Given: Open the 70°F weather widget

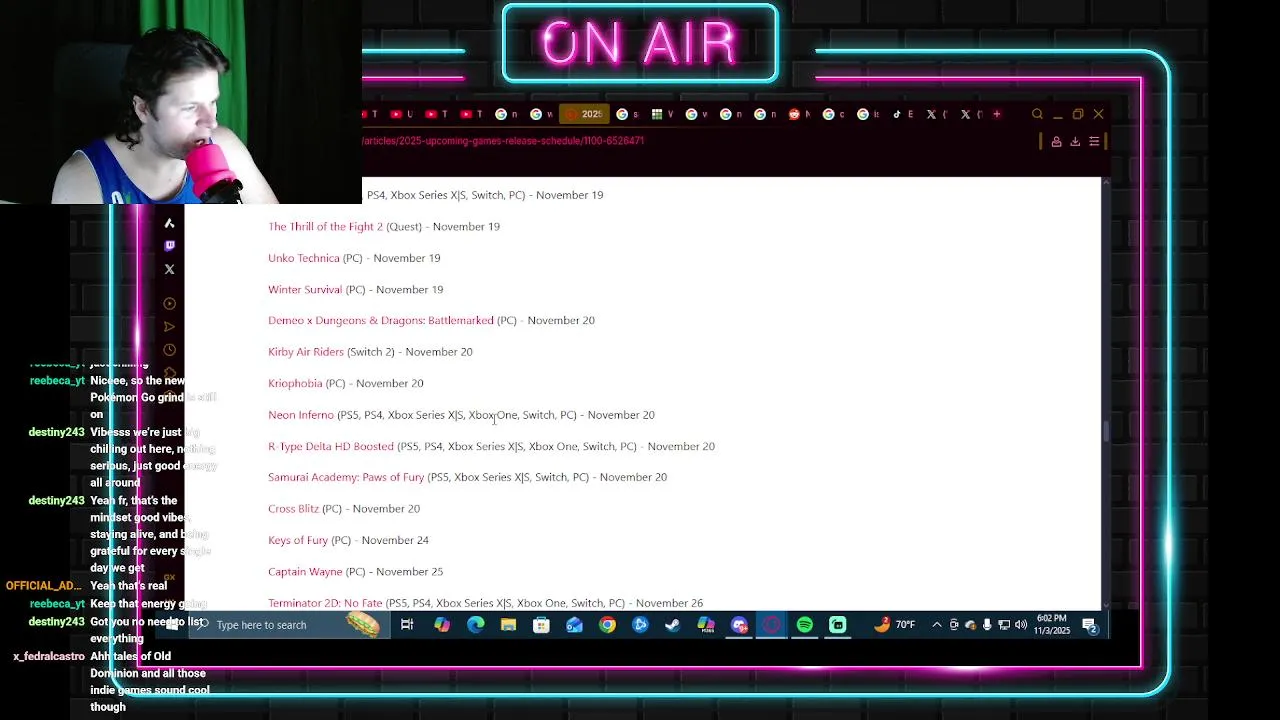Looking at the screenshot, I should [895, 625].
